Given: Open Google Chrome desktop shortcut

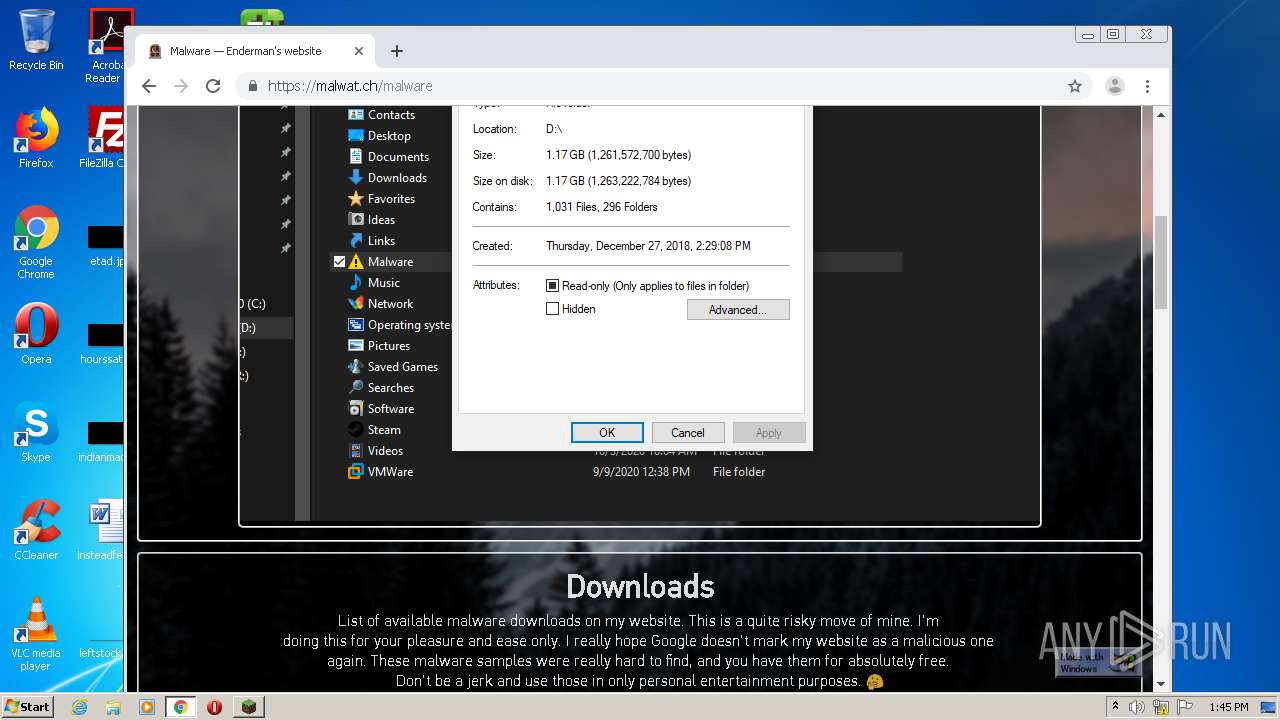Looking at the screenshot, I should [36, 242].
